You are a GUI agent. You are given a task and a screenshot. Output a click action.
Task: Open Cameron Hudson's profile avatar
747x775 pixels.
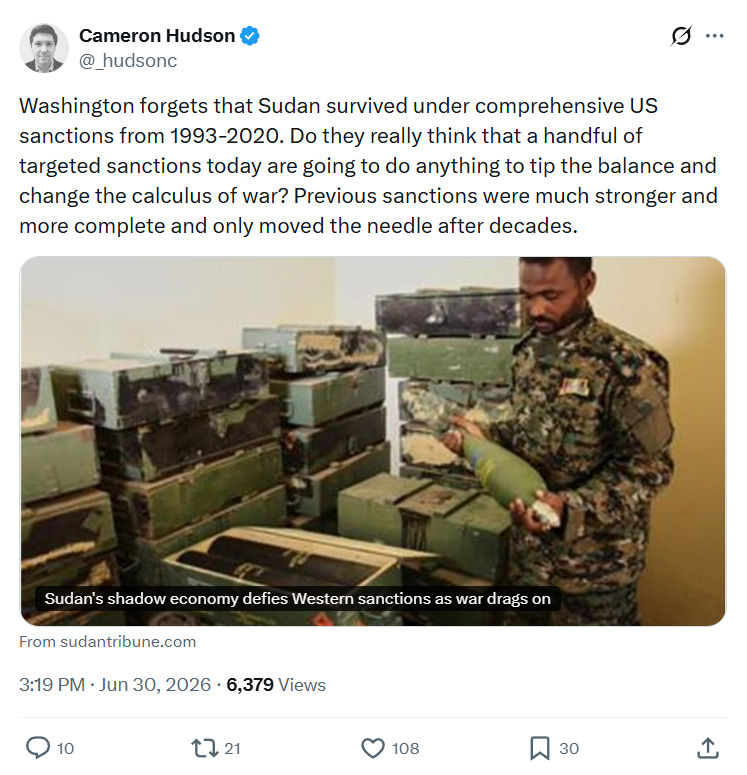coord(44,48)
